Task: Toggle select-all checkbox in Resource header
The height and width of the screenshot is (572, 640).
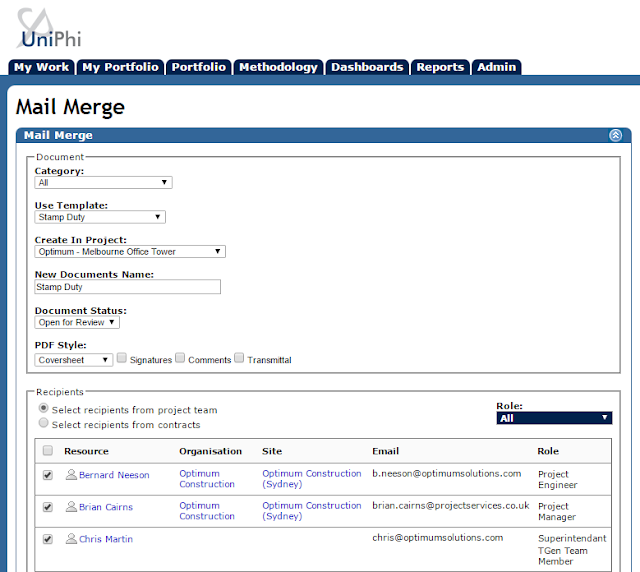Action: [48, 450]
